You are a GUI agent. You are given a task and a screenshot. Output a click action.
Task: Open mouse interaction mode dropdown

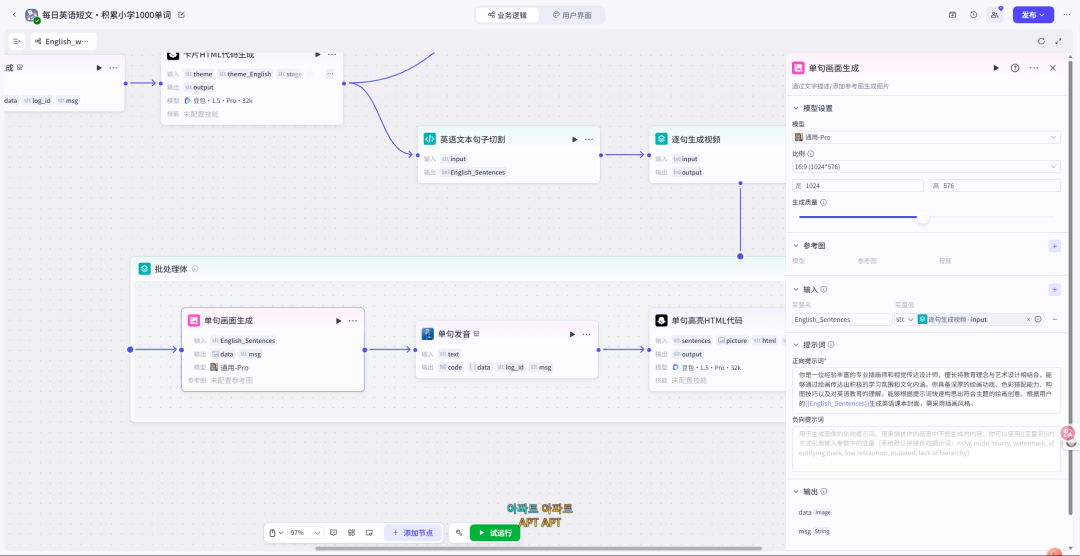[276, 533]
